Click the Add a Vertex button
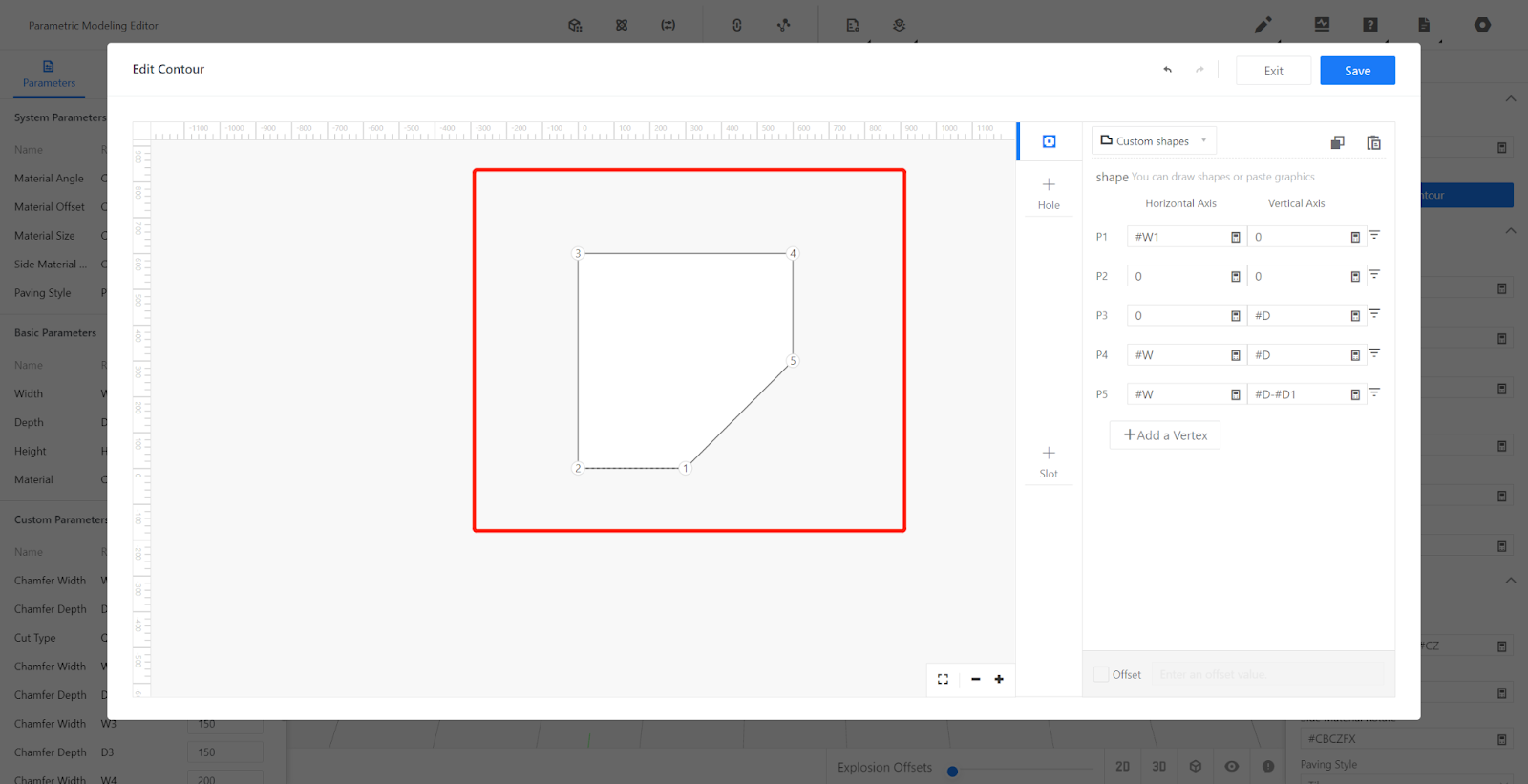The width and height of the screenshot is (1528, 784). (x=1165, y=435)
